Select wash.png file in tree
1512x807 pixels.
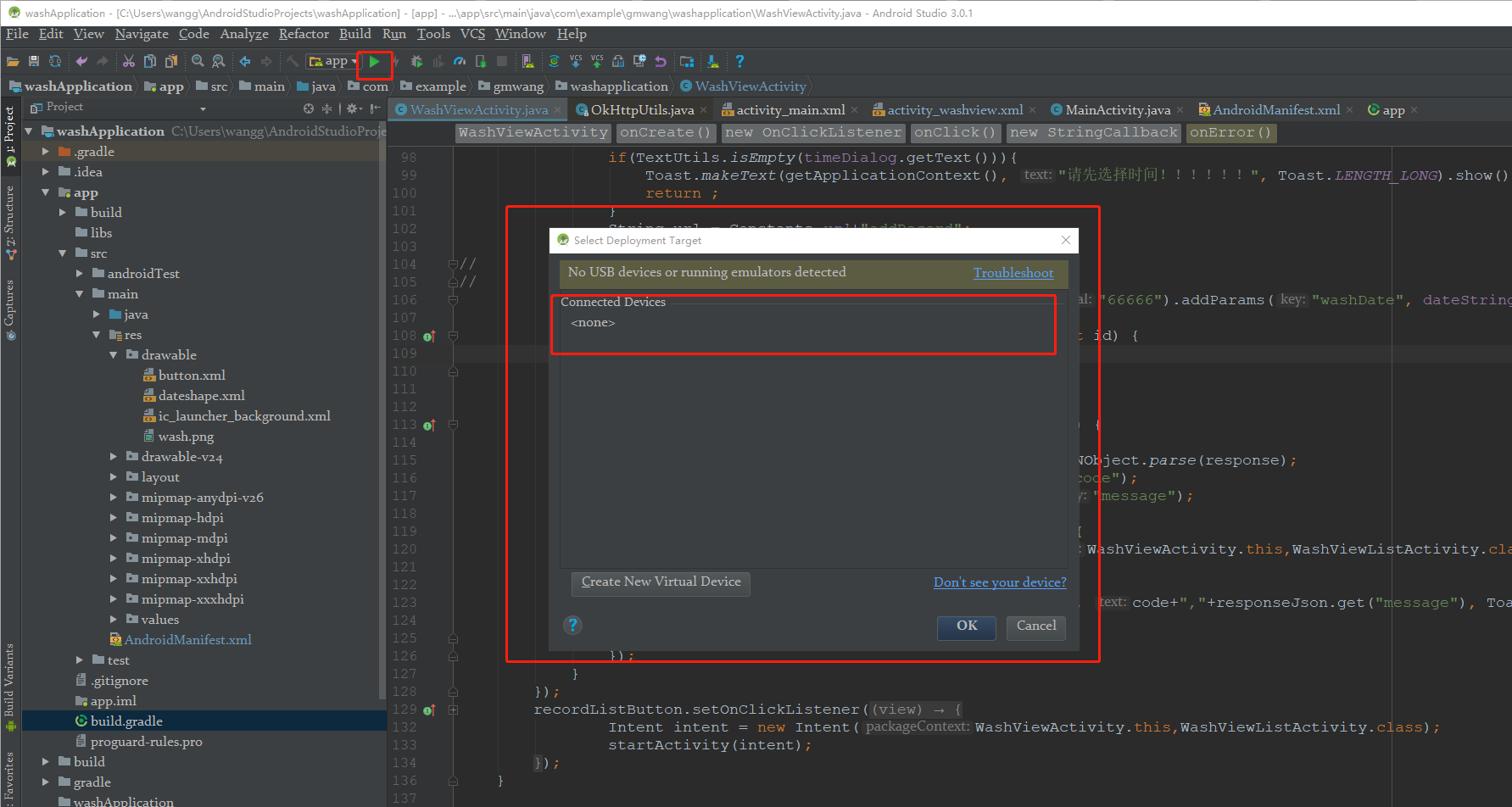186,437
